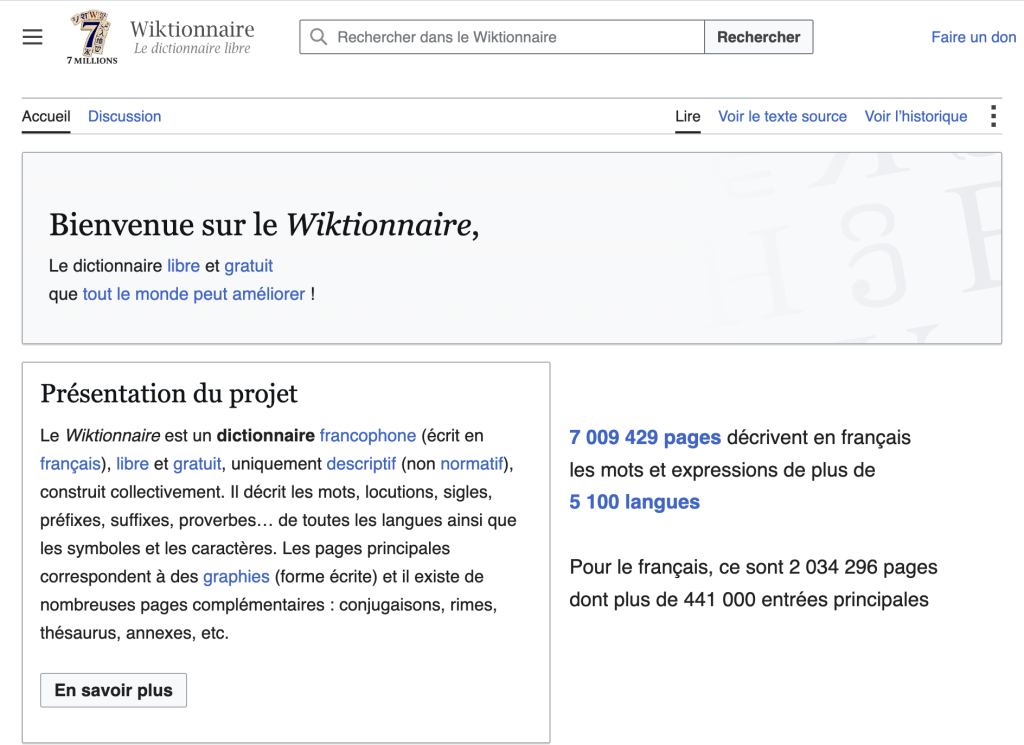Screen dimensions: 1024x745
Task: Click the 441 000 entrées principales text
Action: [806, 599]
